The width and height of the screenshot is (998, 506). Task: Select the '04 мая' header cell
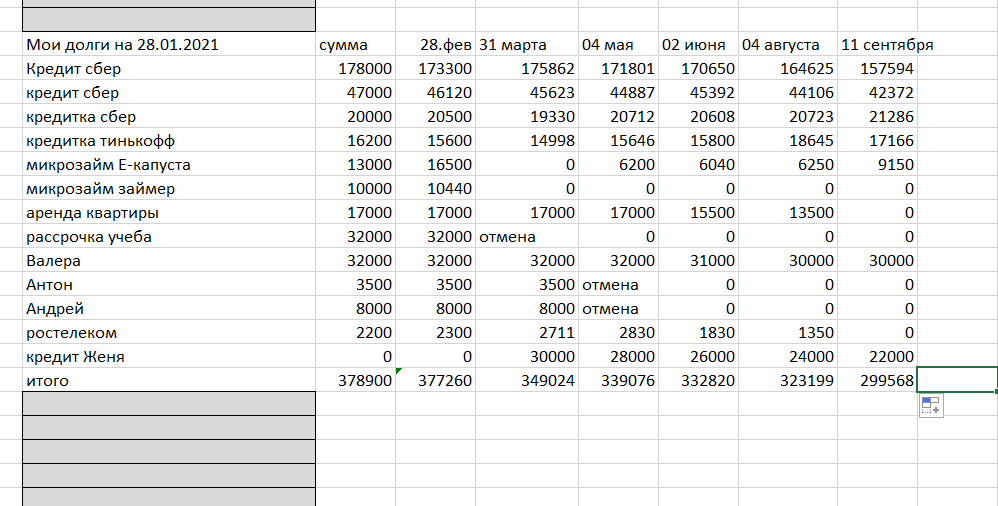coord(618,45)
